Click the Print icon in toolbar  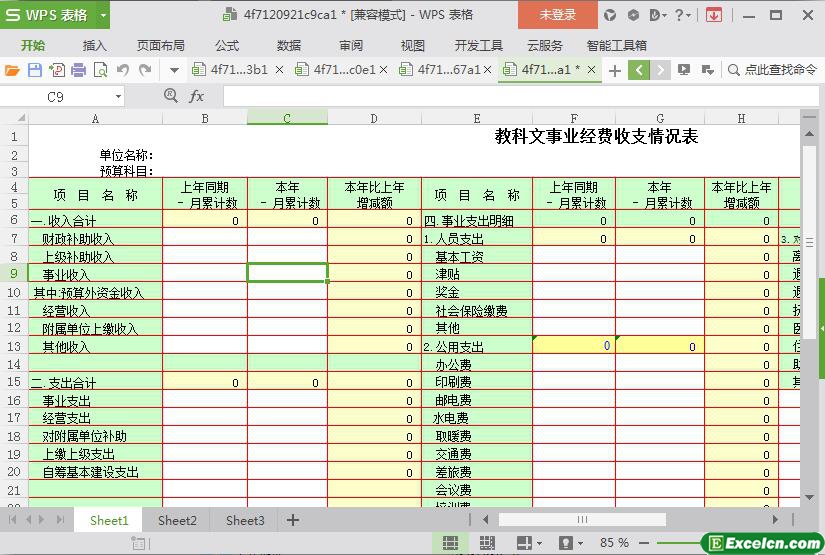[78, 70]
